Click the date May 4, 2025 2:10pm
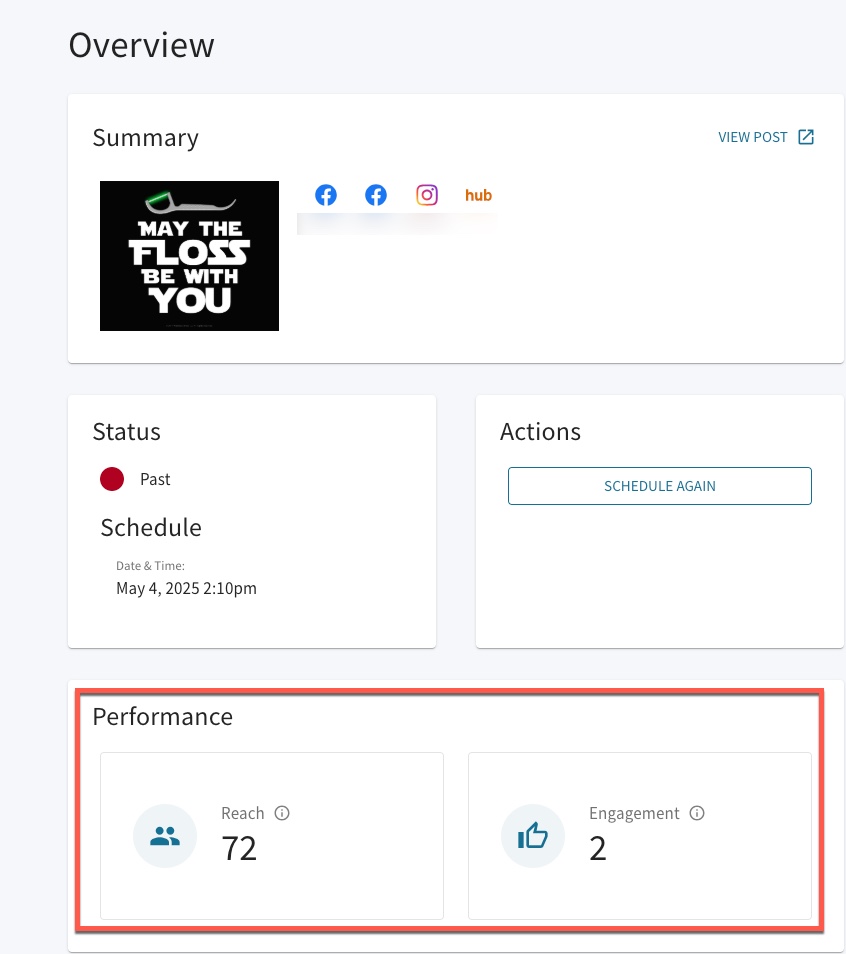 pos(186,588)
